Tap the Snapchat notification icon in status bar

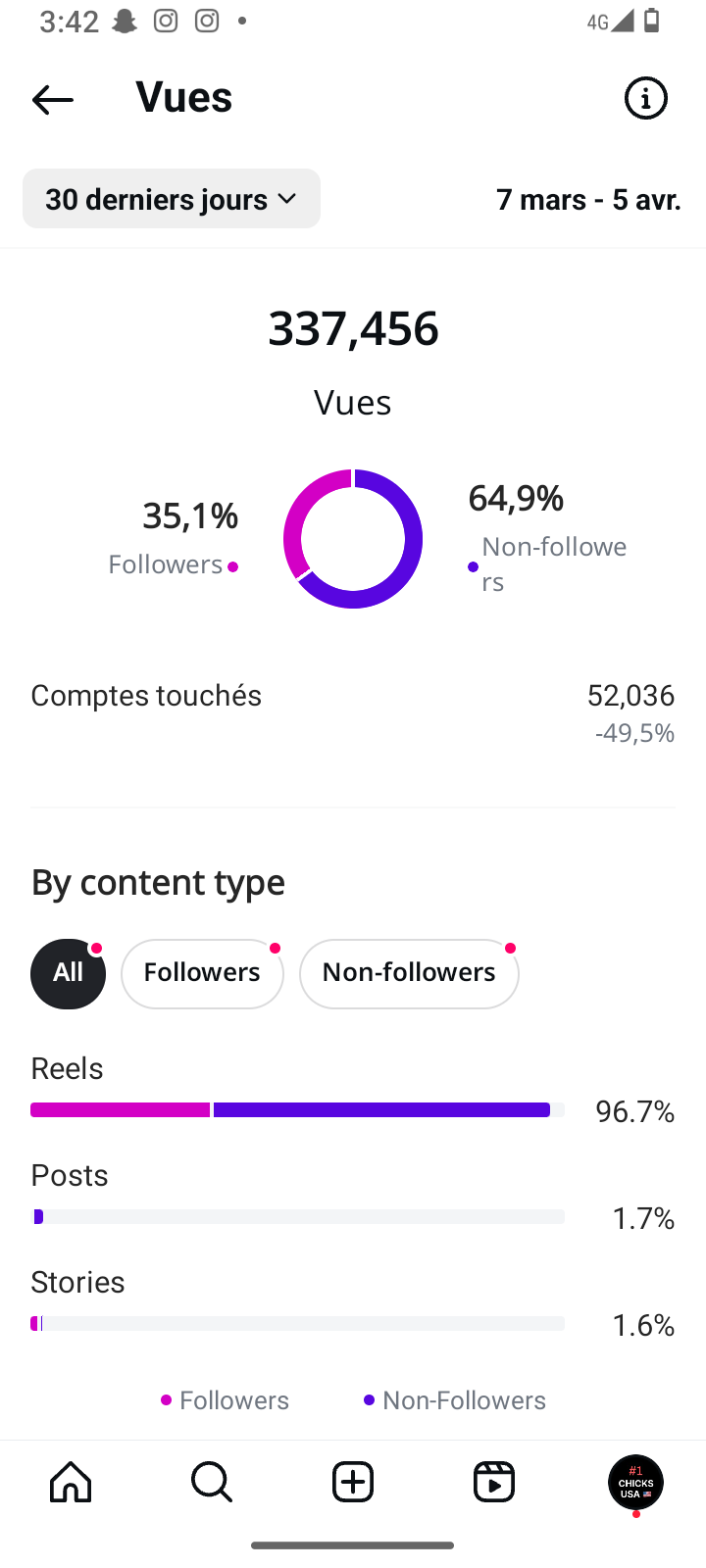click(125, 21)
